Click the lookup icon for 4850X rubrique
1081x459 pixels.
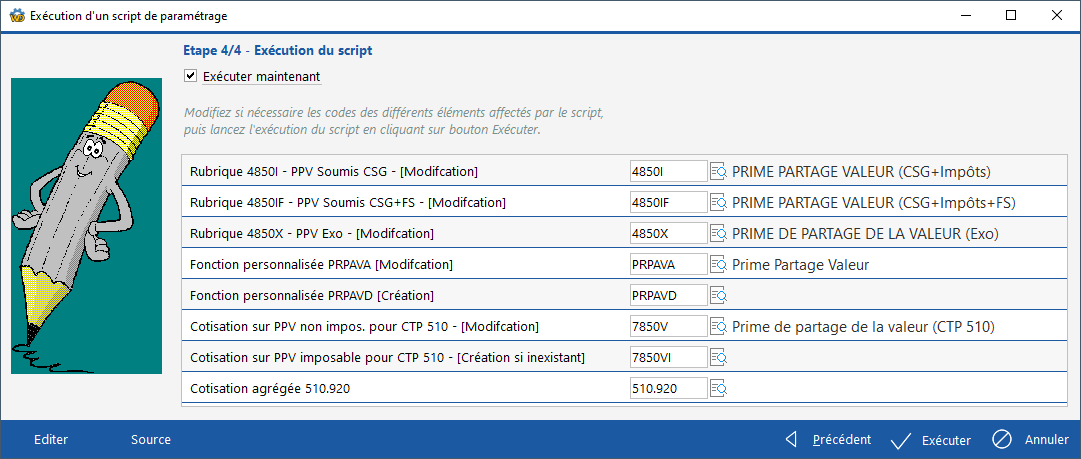718,233
